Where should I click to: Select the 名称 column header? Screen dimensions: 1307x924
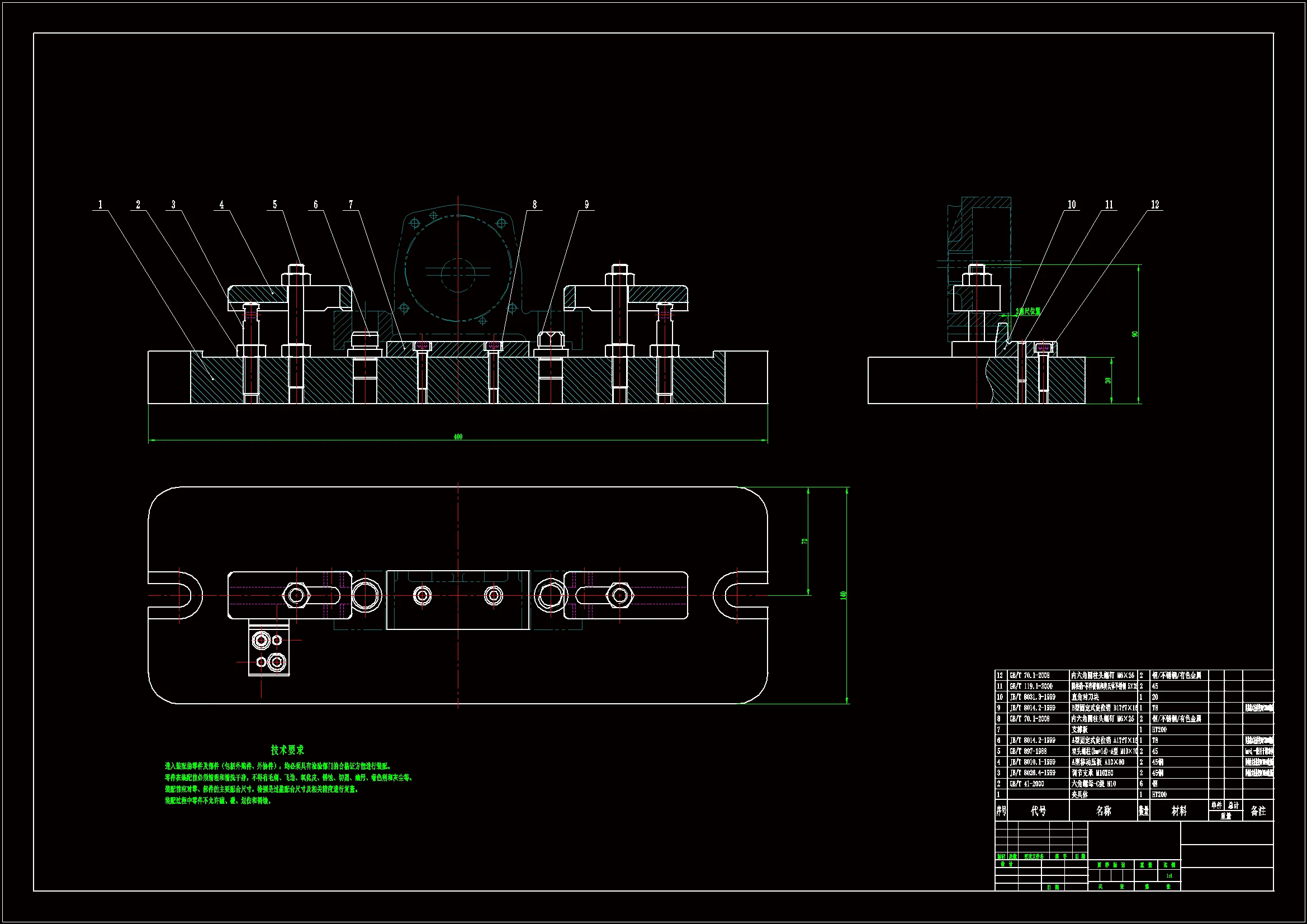(x=1103, y=811)
